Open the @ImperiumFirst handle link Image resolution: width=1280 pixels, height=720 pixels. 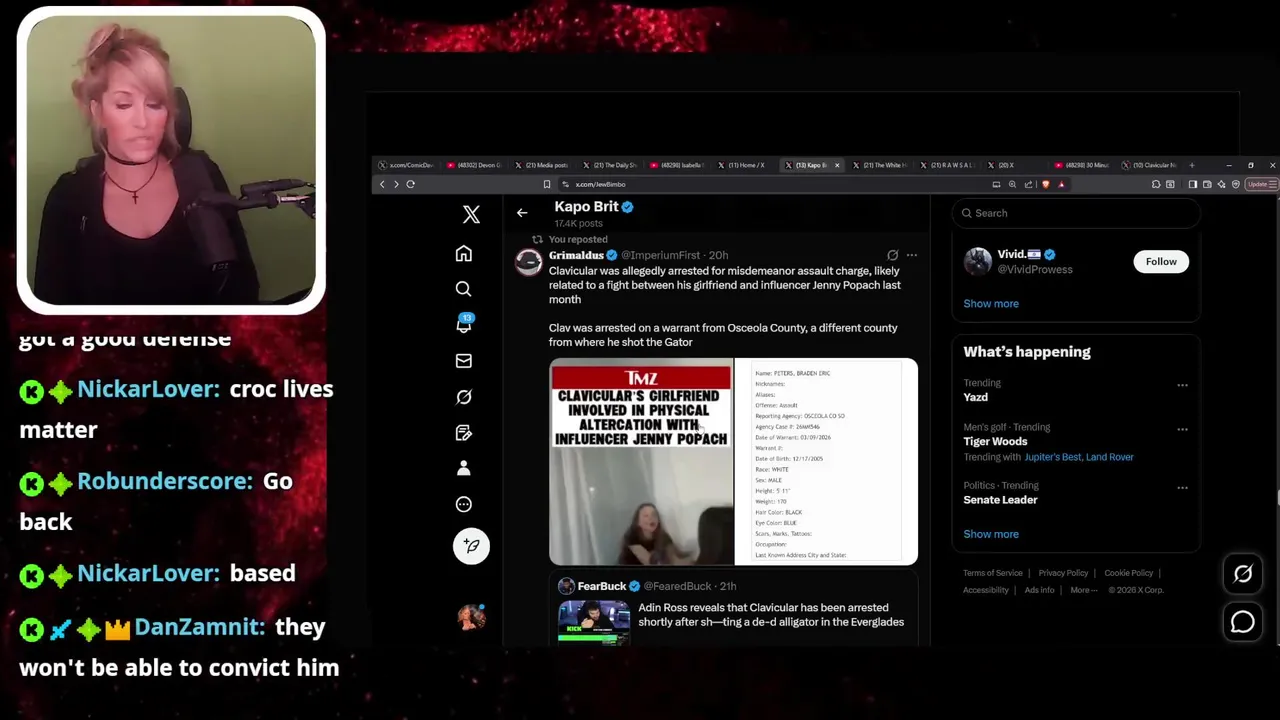[661, 255]
